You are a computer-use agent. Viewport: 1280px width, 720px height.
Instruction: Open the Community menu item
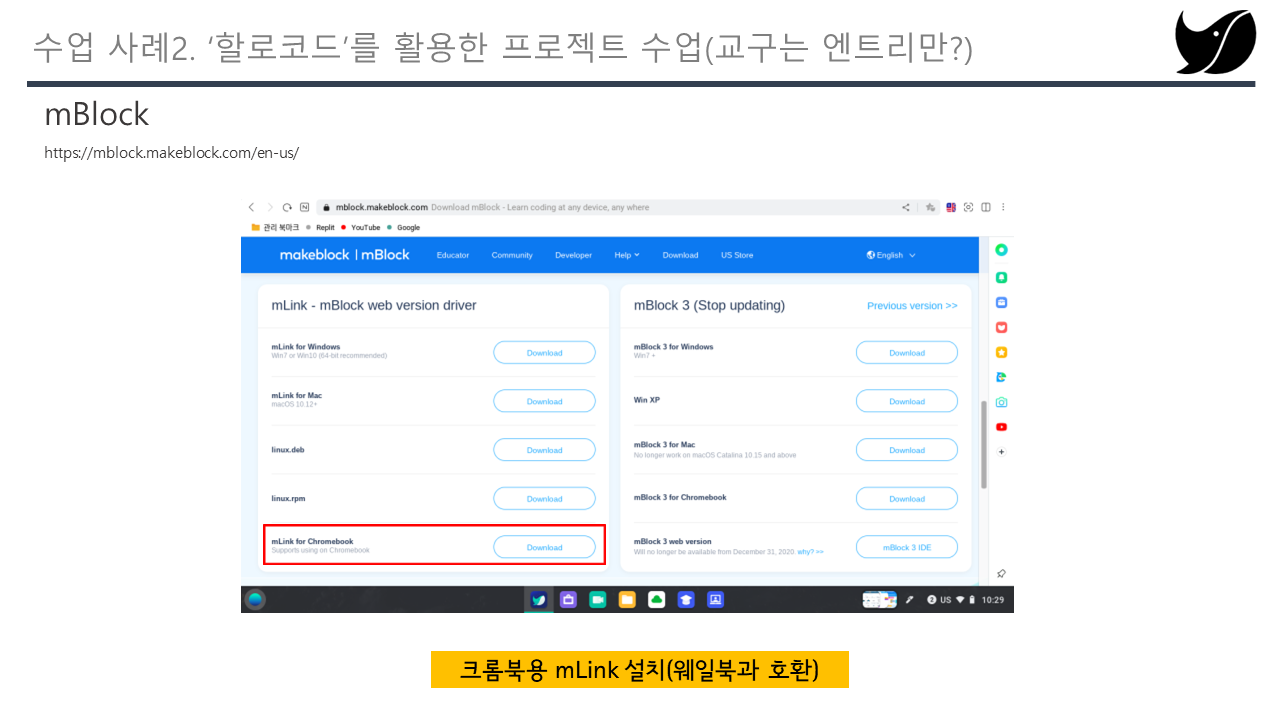pos(512,255)
